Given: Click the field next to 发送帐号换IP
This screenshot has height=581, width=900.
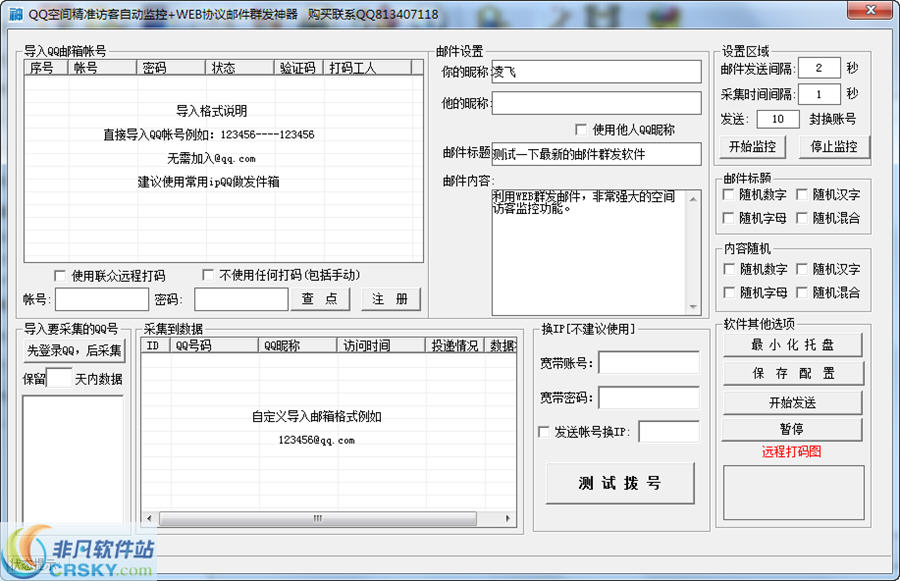Looking at the screenshot, I should 669,432.
